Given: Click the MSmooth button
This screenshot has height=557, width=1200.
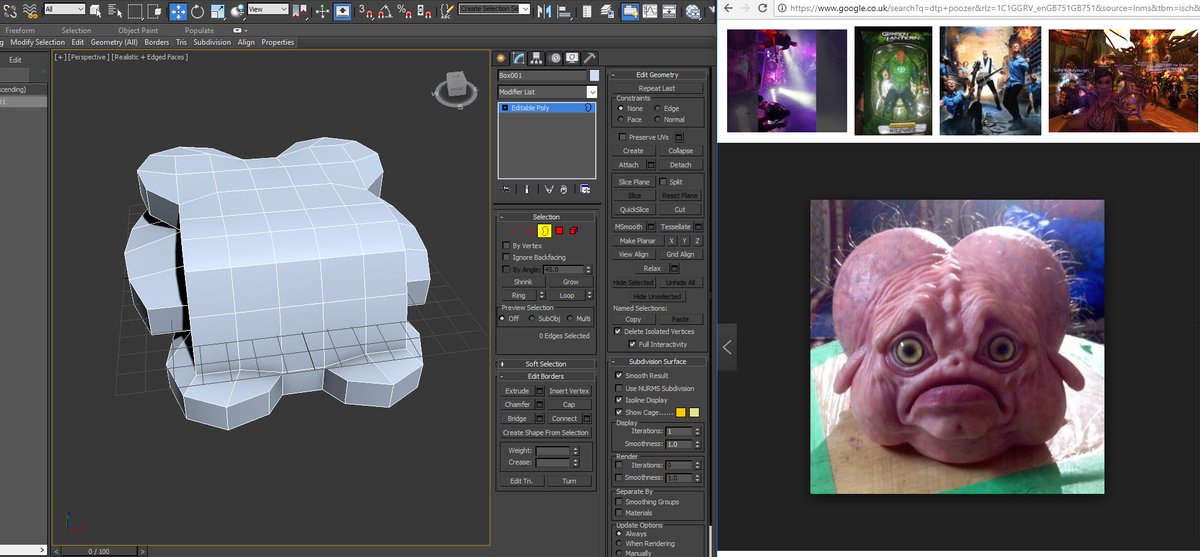Looking at the screenshot, I should point(629,227).
